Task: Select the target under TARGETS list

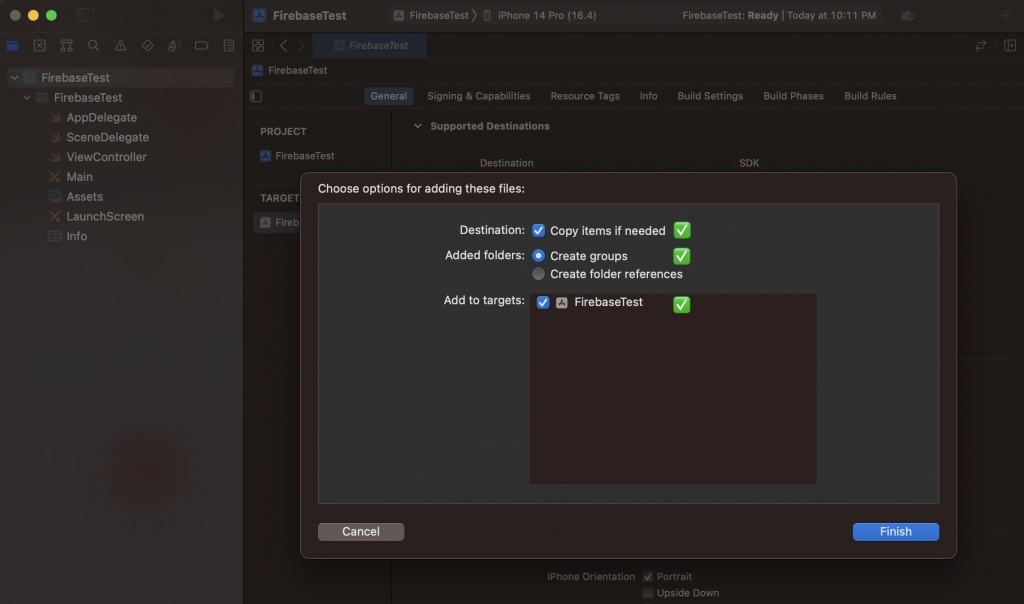Action: (278, 223)
